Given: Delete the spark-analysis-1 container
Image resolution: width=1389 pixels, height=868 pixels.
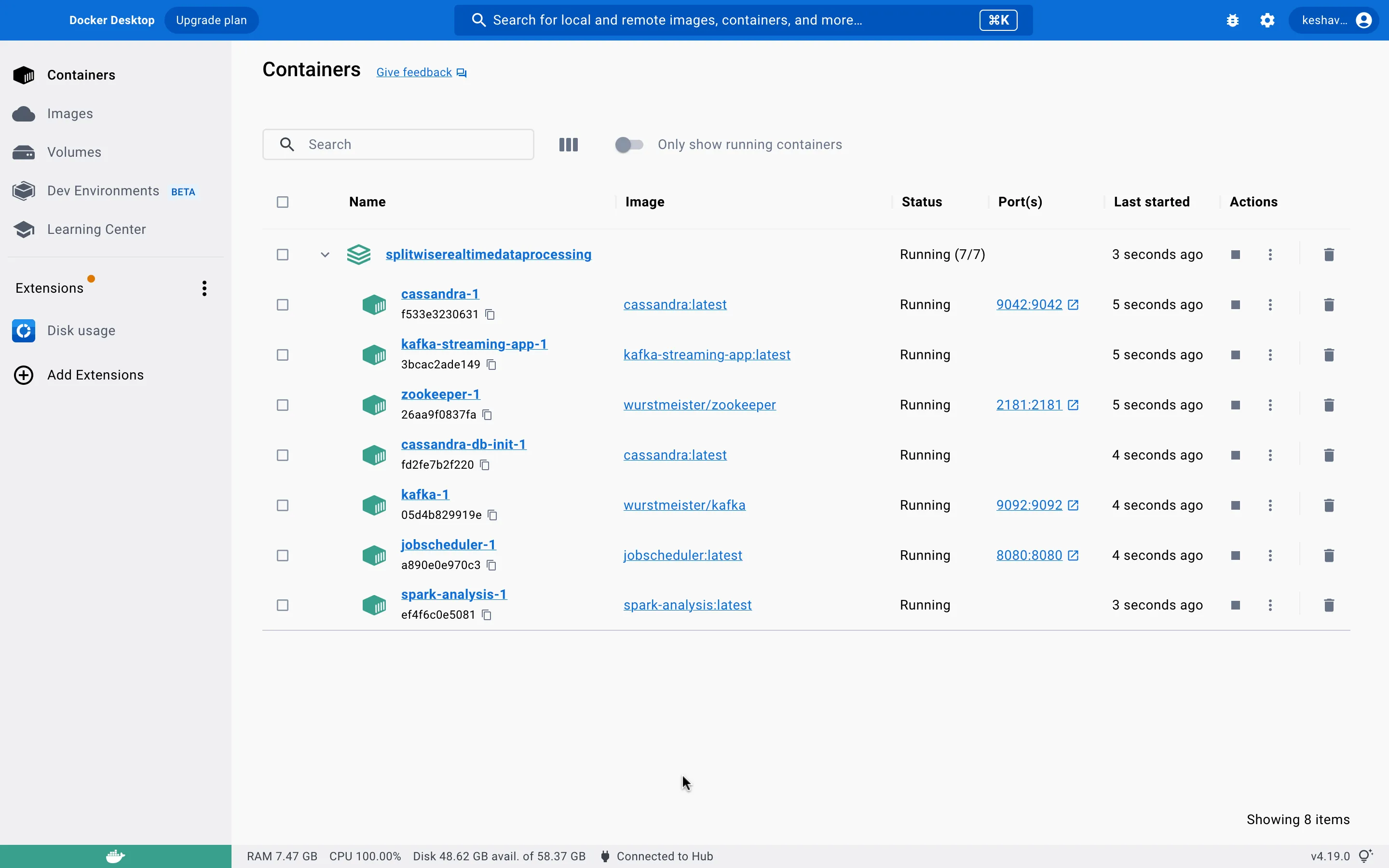Looking at the screenshot, I should click(1329, 605).
